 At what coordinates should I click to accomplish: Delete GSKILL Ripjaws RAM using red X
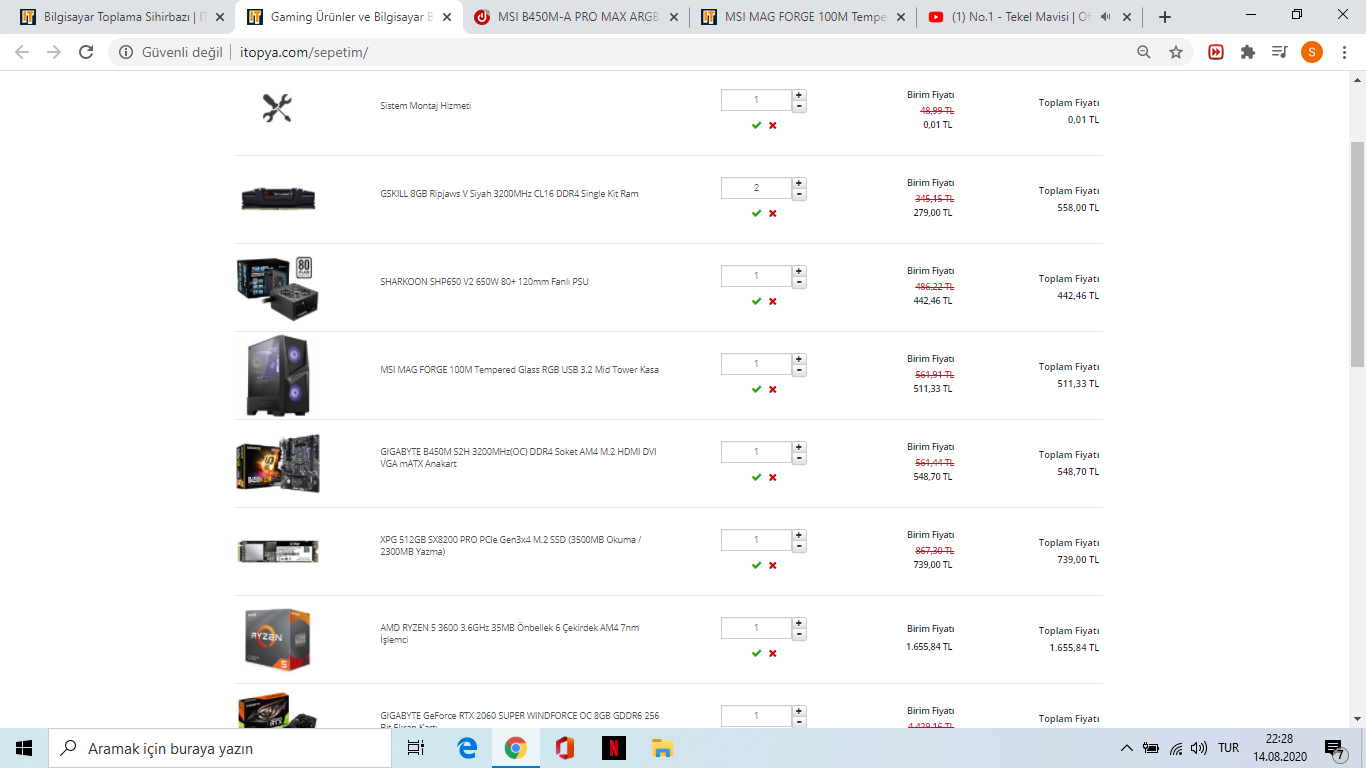[773, 213]
